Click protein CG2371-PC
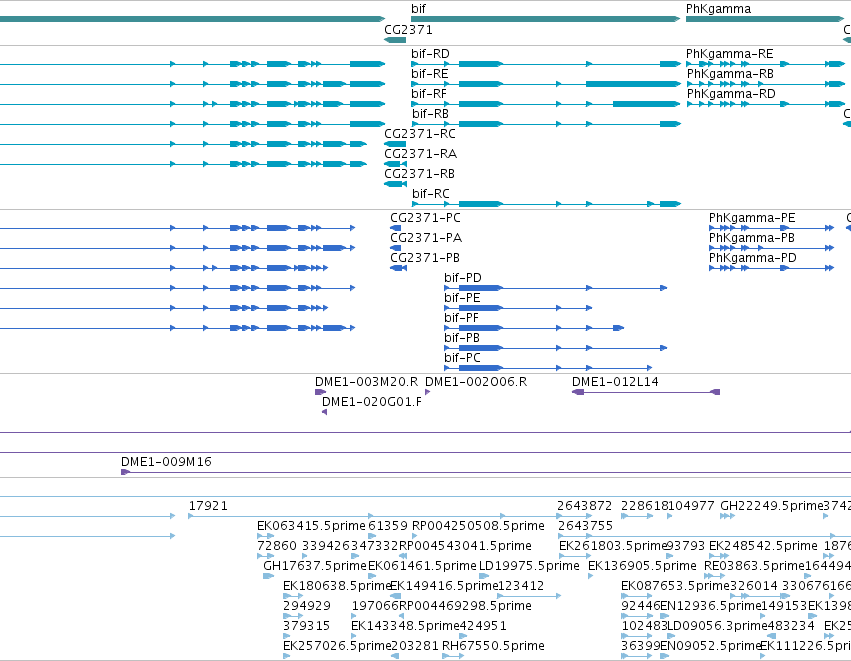Screen dimensions: 851x661 (425, 218)
